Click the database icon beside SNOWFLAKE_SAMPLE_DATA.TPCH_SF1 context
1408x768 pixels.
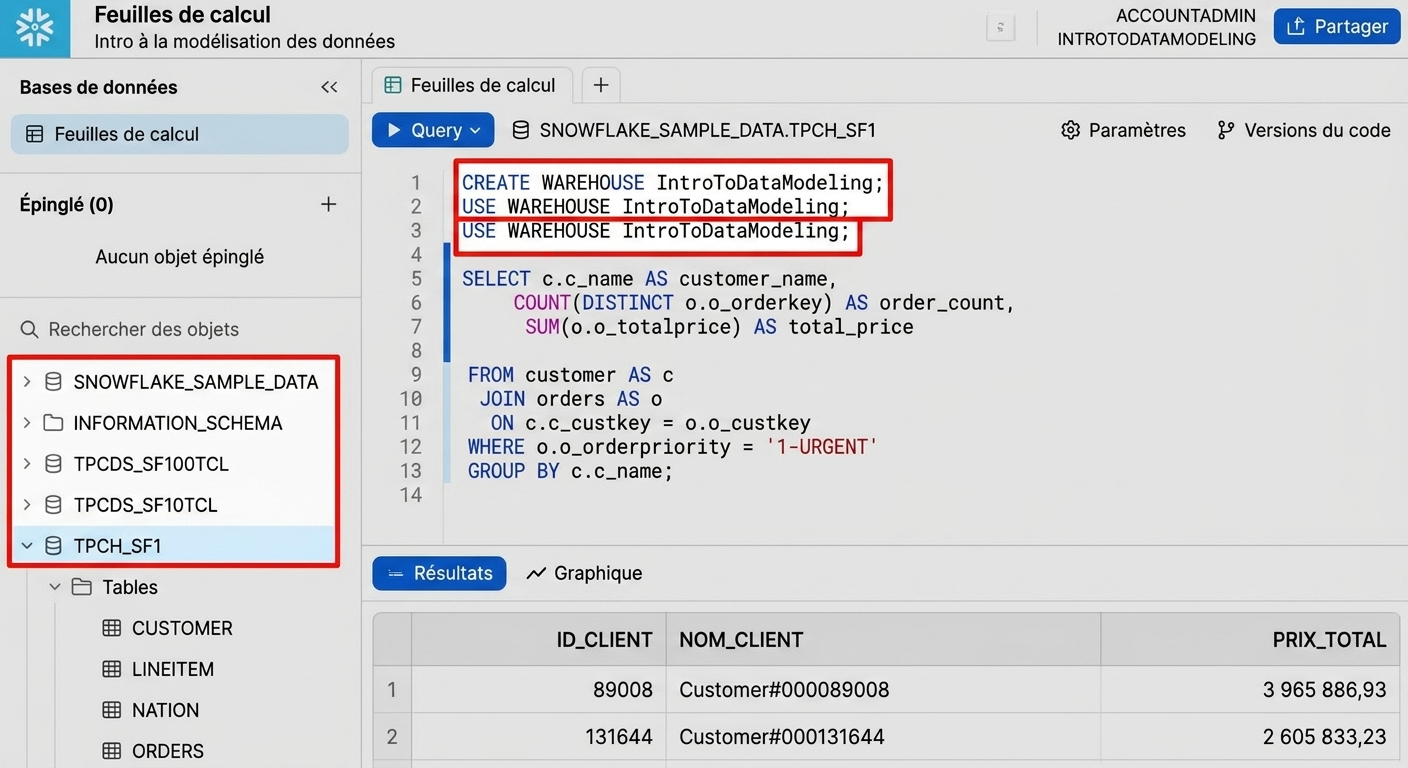click(520, 130)
